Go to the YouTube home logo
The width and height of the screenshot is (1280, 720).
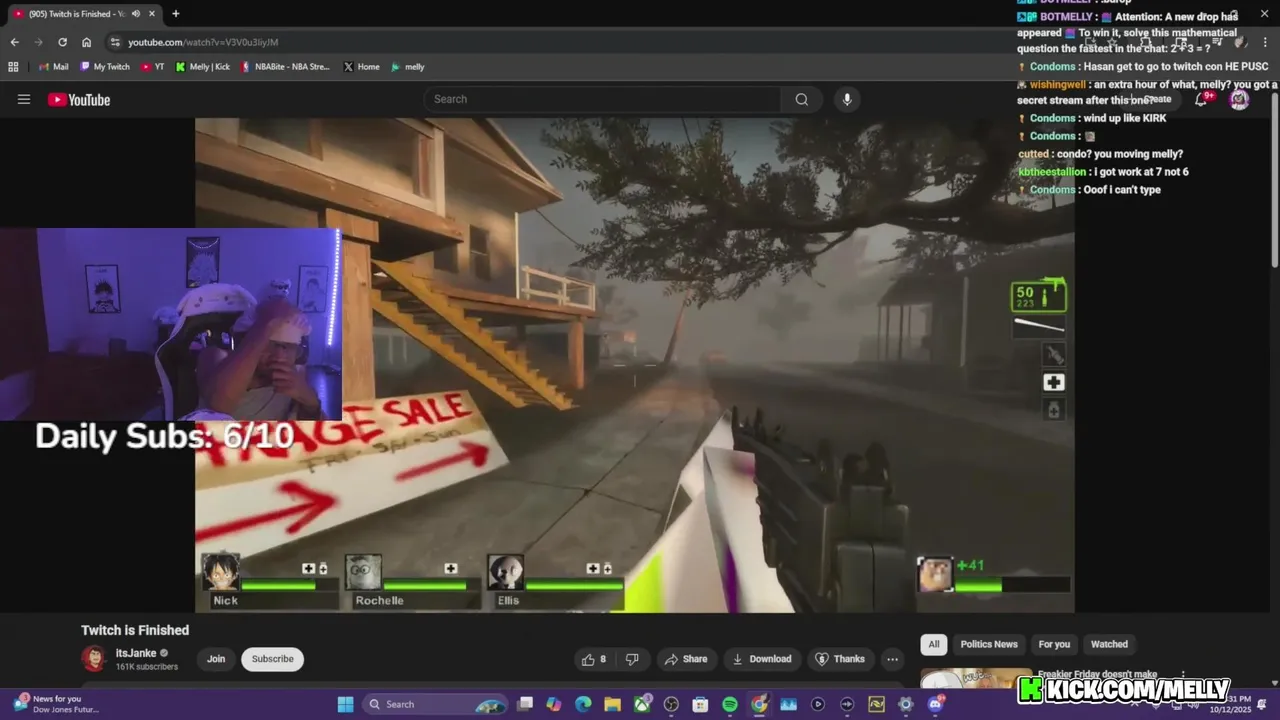click(79, 99)
